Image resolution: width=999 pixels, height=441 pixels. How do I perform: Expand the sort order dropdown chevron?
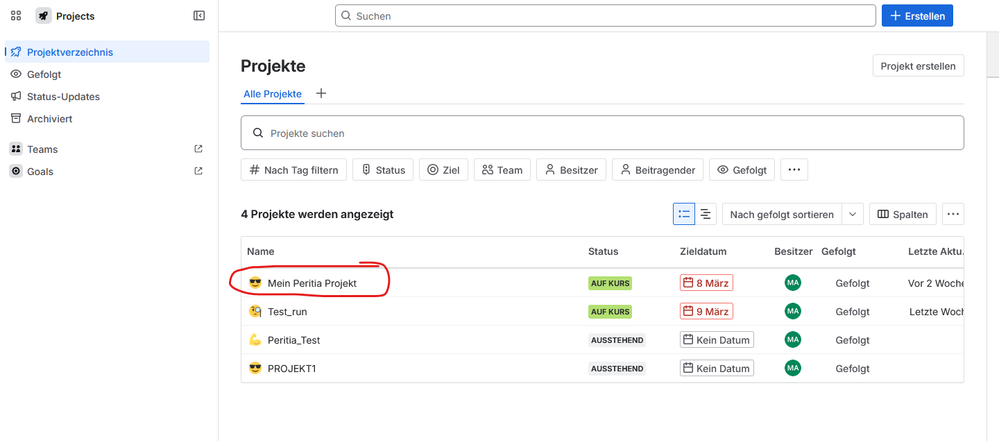pyautogui.click(x=852, y=214)
